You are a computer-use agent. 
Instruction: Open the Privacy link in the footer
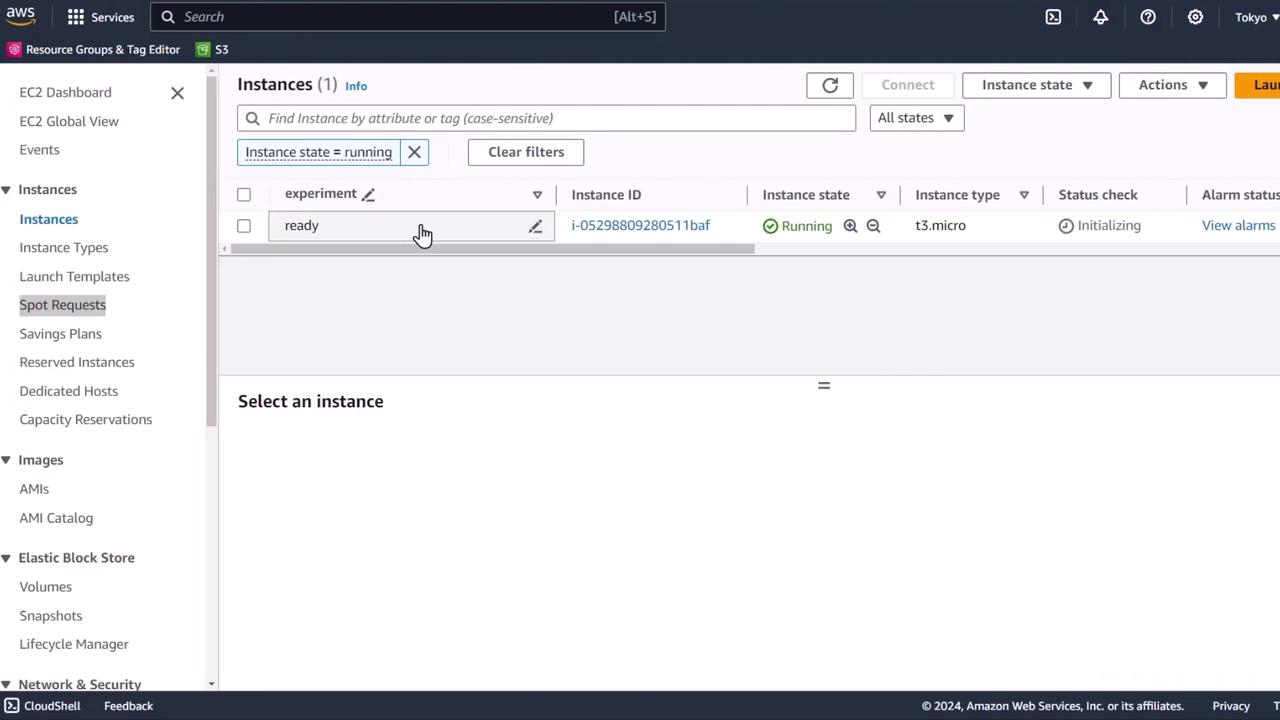(x=1231, y=706)
